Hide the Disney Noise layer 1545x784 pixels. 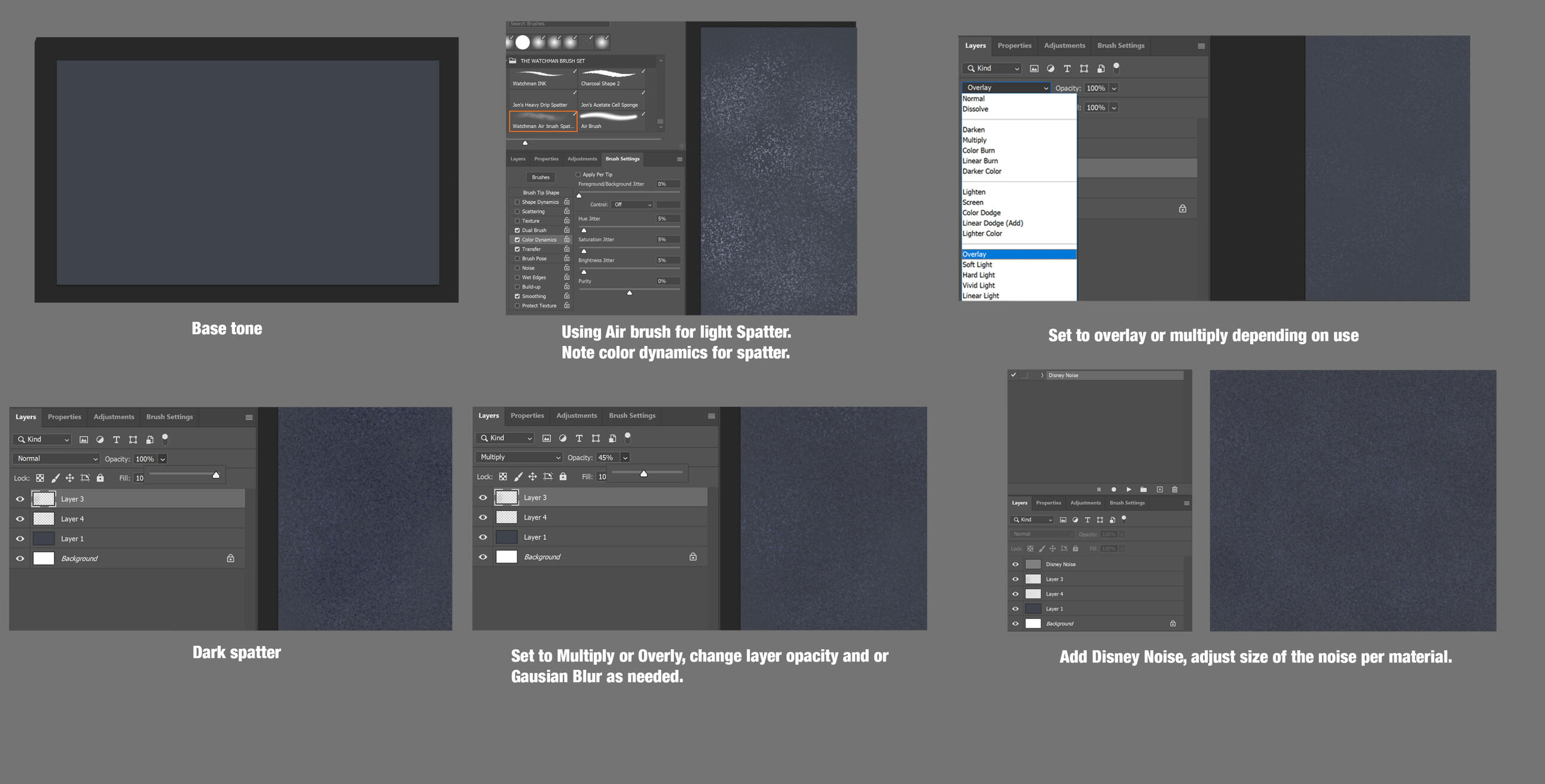point(1015,564)
